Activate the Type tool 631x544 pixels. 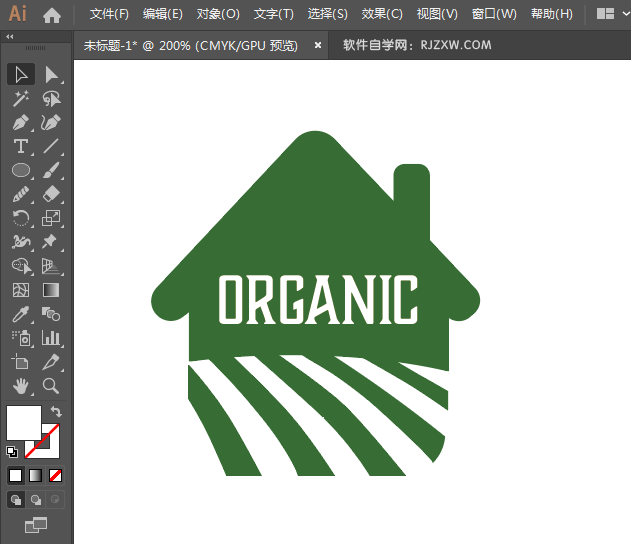point(20,146)
